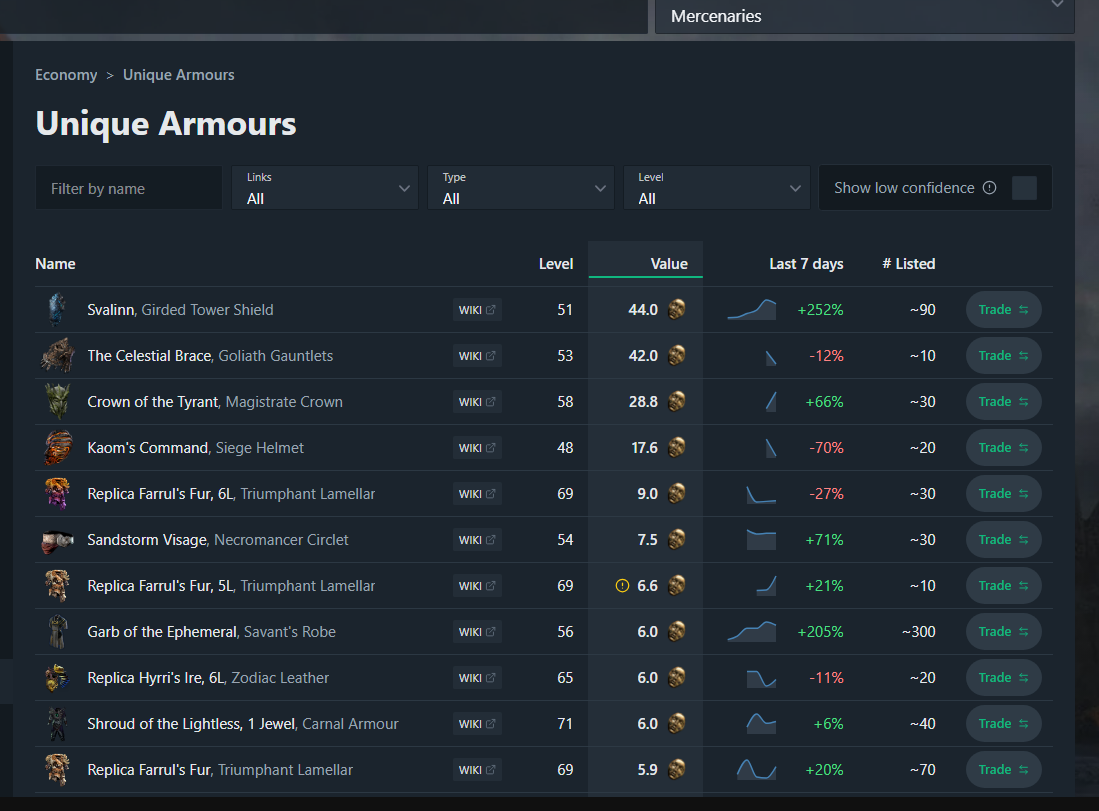Click Trade button for Garb of the Ephemeral

tap(1004, 632)
